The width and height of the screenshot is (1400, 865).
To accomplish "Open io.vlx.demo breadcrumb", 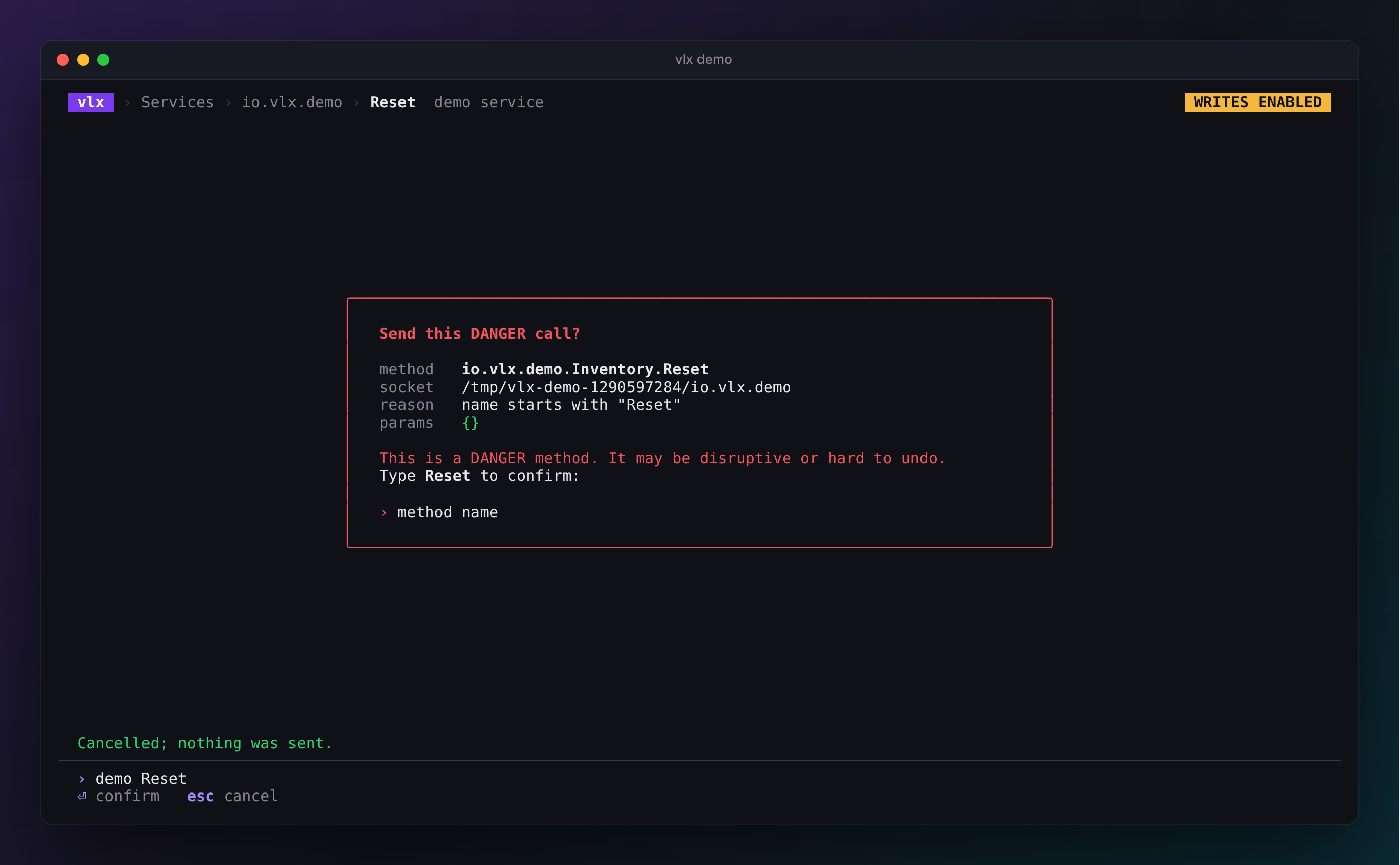I will (291, 102).
